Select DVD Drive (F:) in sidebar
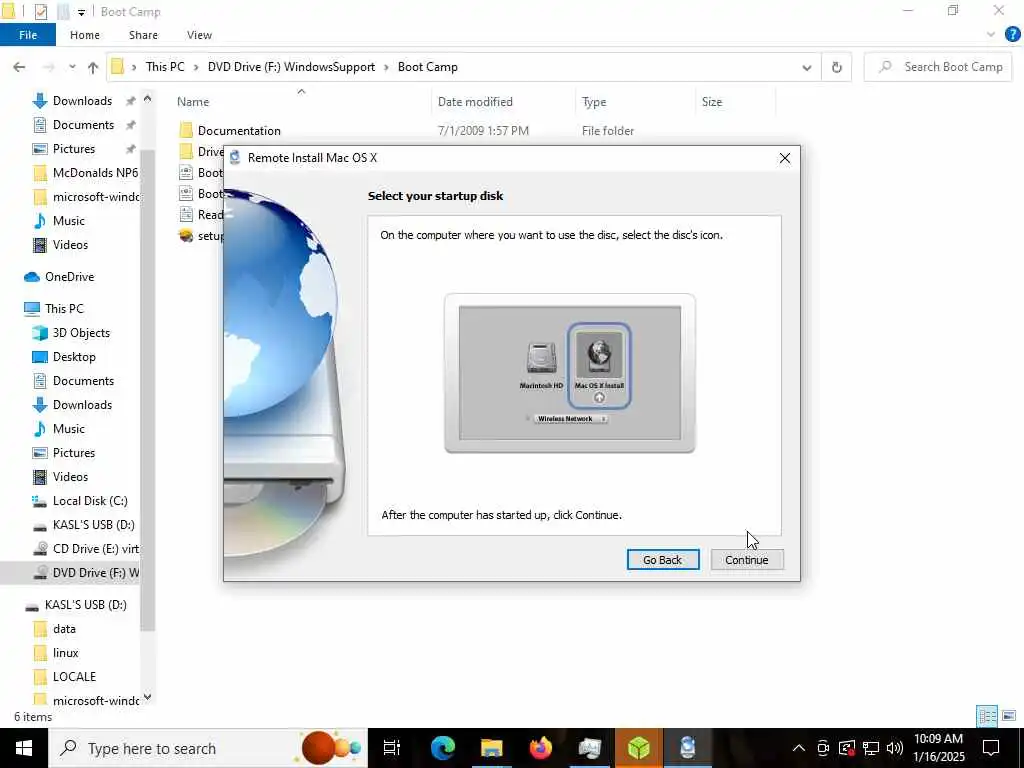 pyautogui.click(x=95, y=573)
